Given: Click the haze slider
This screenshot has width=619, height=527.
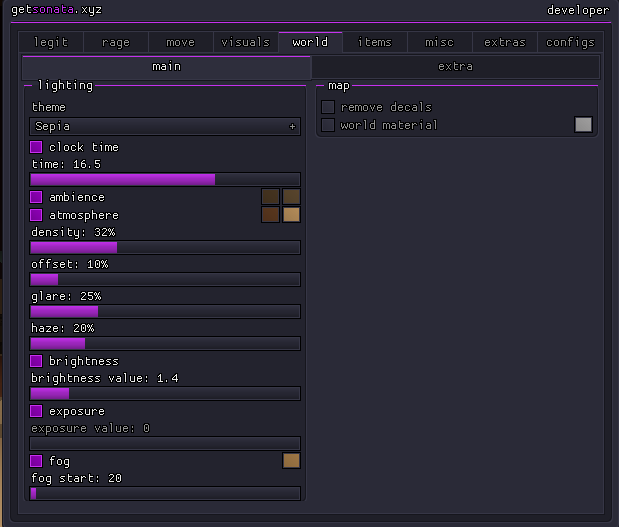Looking at the screenshot, I should [165, 343].
